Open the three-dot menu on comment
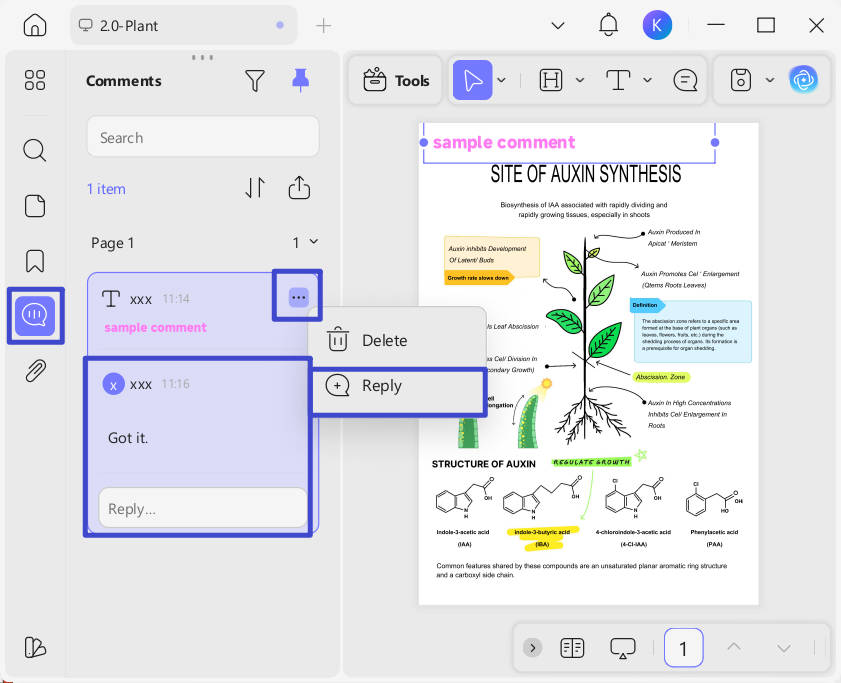 298,297
